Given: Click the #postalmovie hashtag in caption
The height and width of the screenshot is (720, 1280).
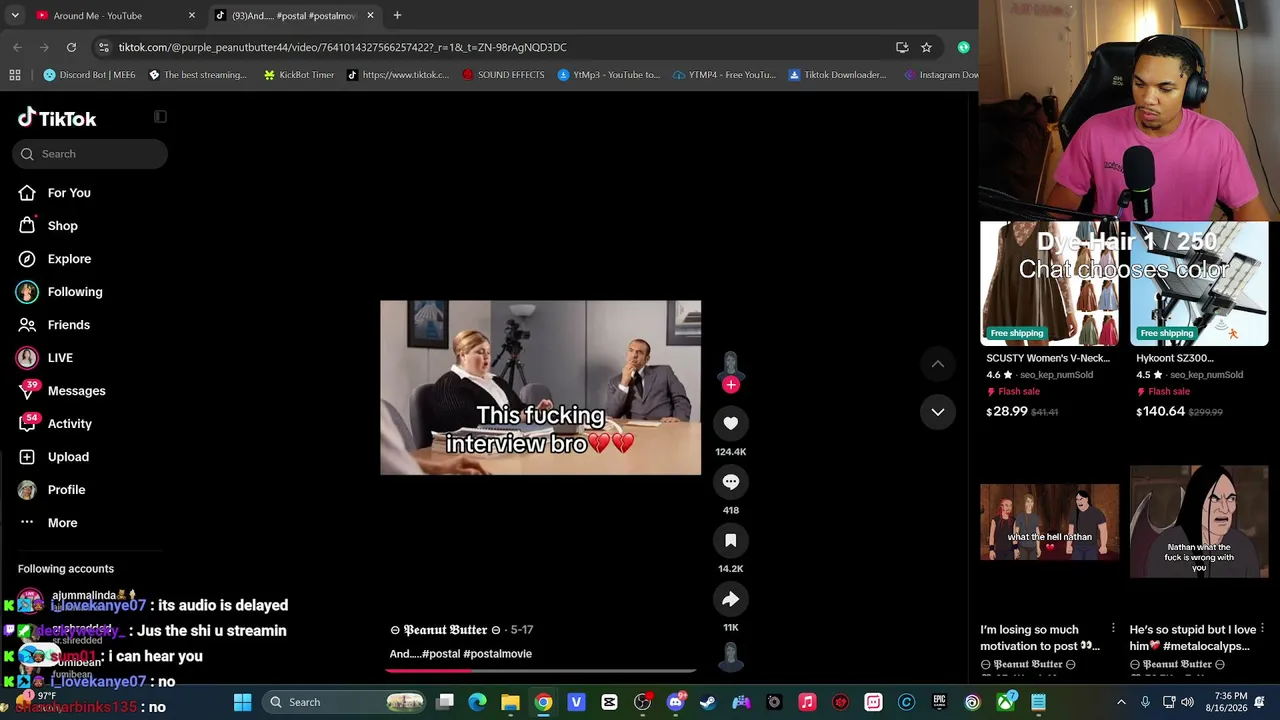Looking at the screenshot, I should pyautogui.click(x=496, y=654).
